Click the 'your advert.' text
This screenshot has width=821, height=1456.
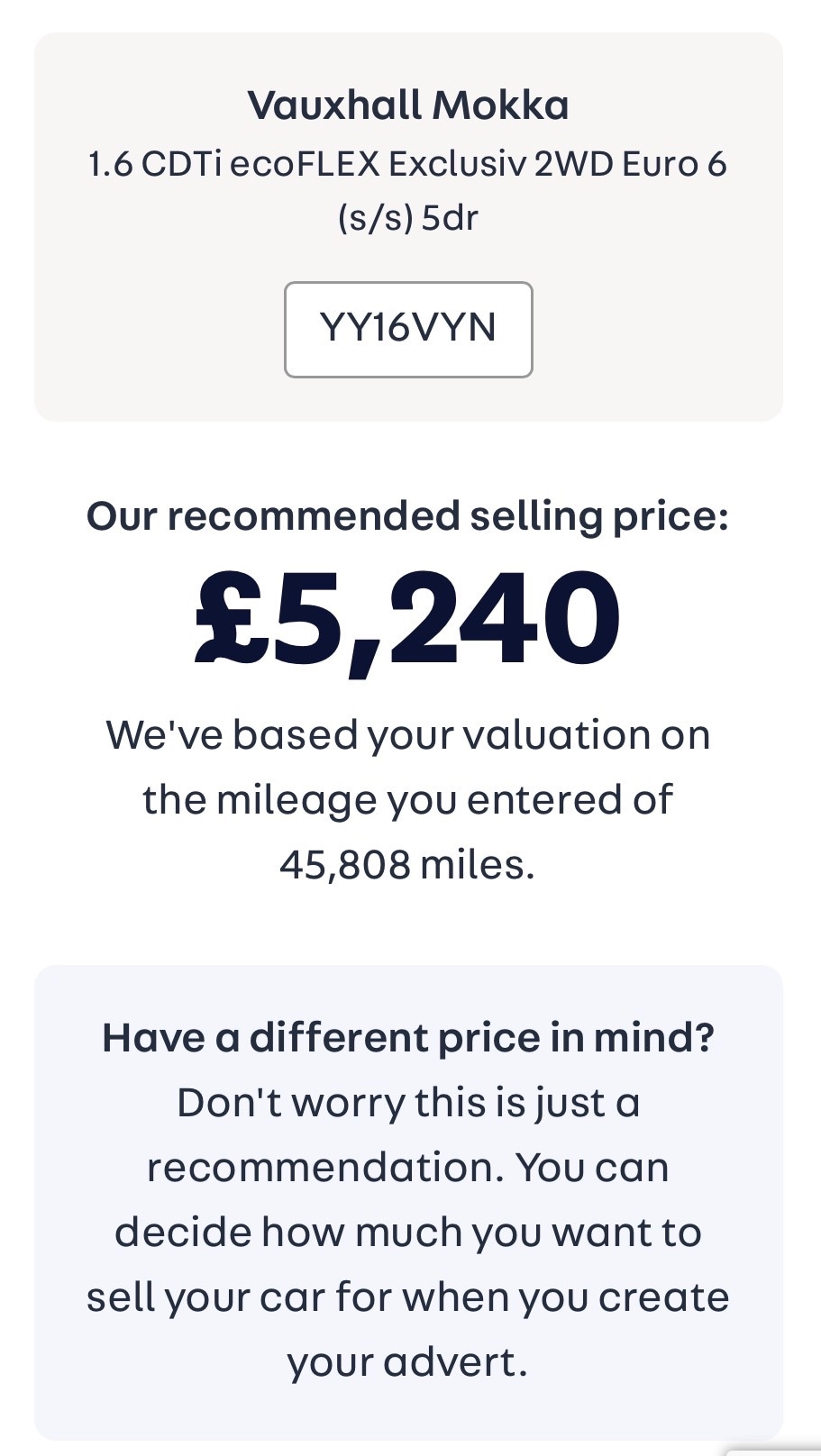coord(408,1362)
